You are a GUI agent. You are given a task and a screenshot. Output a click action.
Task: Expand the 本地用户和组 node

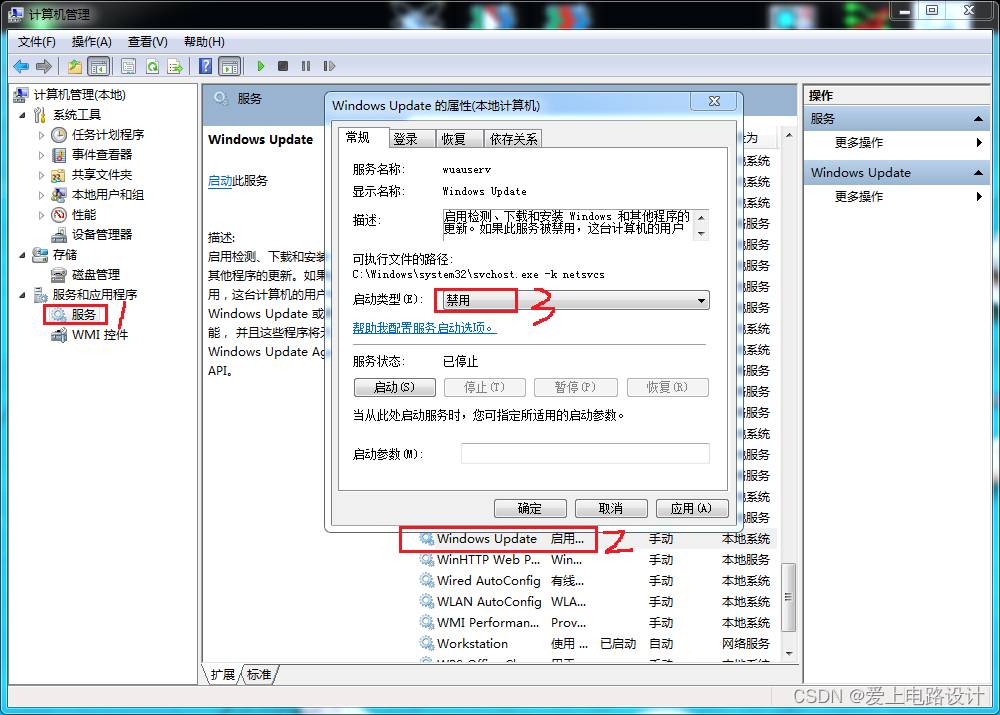click(41, 195)
